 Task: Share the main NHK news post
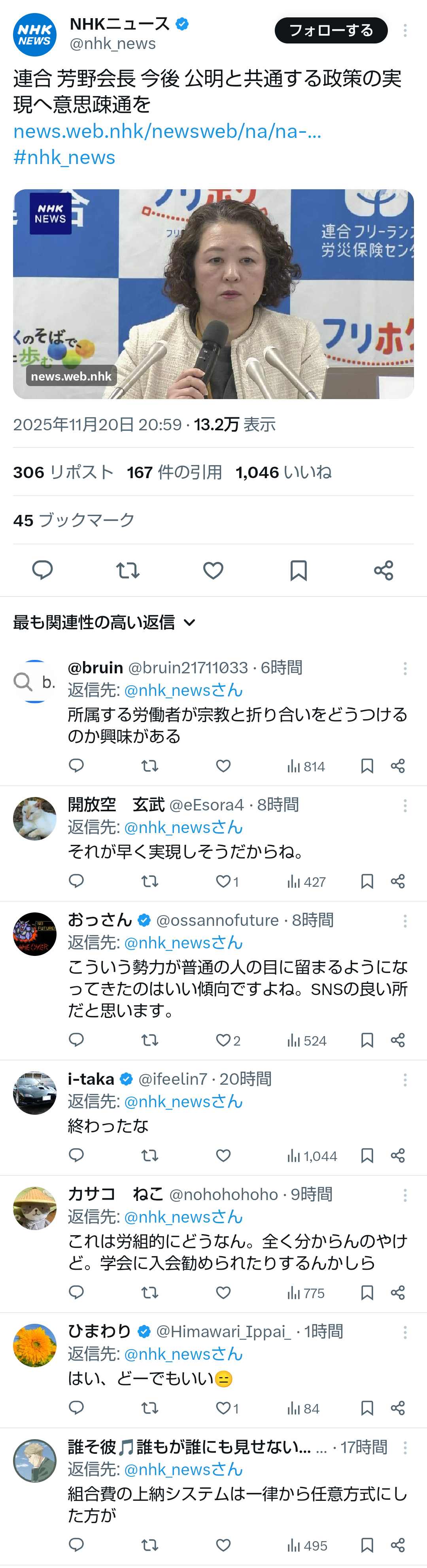pyautogui.click(x=384, y=570)
